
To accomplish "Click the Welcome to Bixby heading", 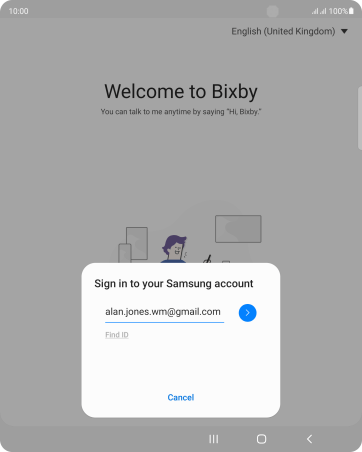I will tap(181, 91).
